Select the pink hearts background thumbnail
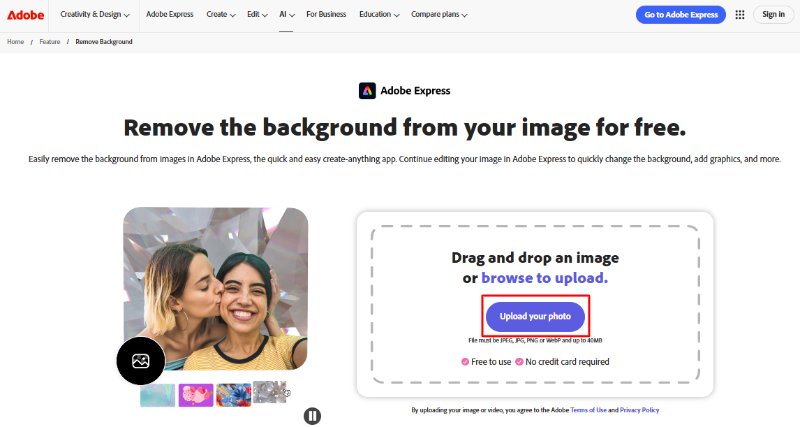This screenshot has width=800, height=427. pos(196,395)
